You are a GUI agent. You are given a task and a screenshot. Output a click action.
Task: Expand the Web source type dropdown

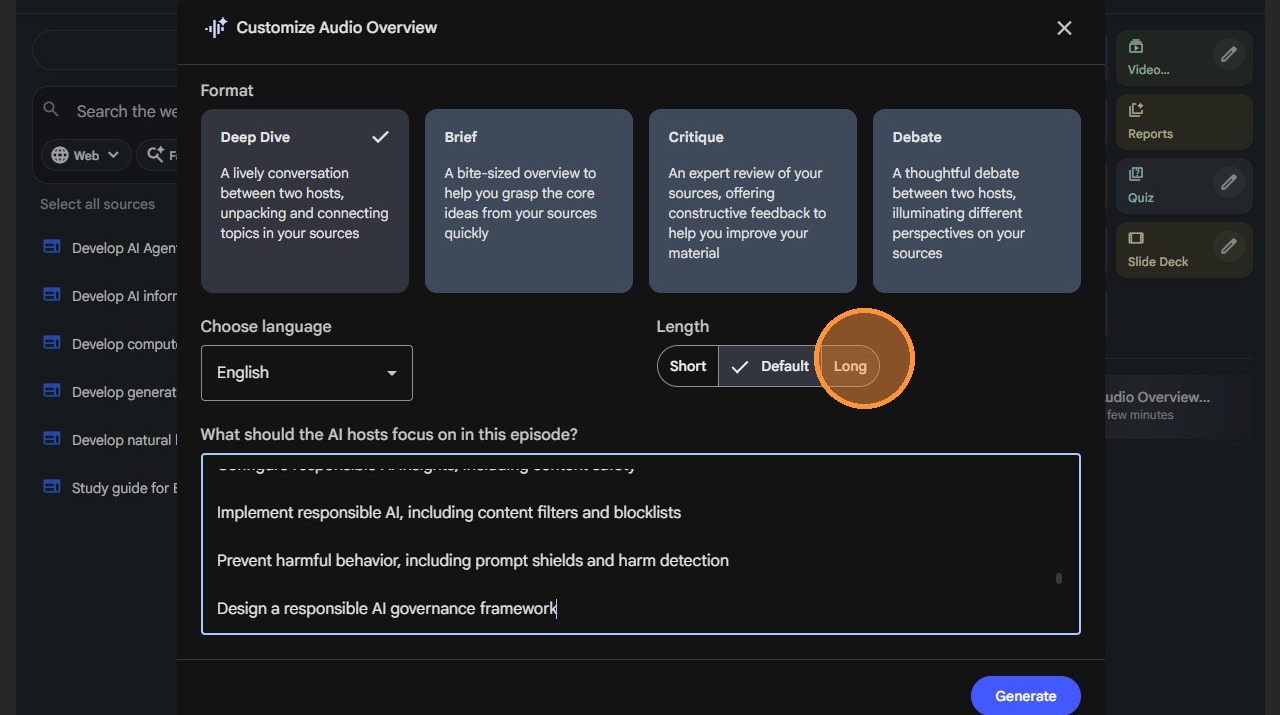[x=86, y=155]
